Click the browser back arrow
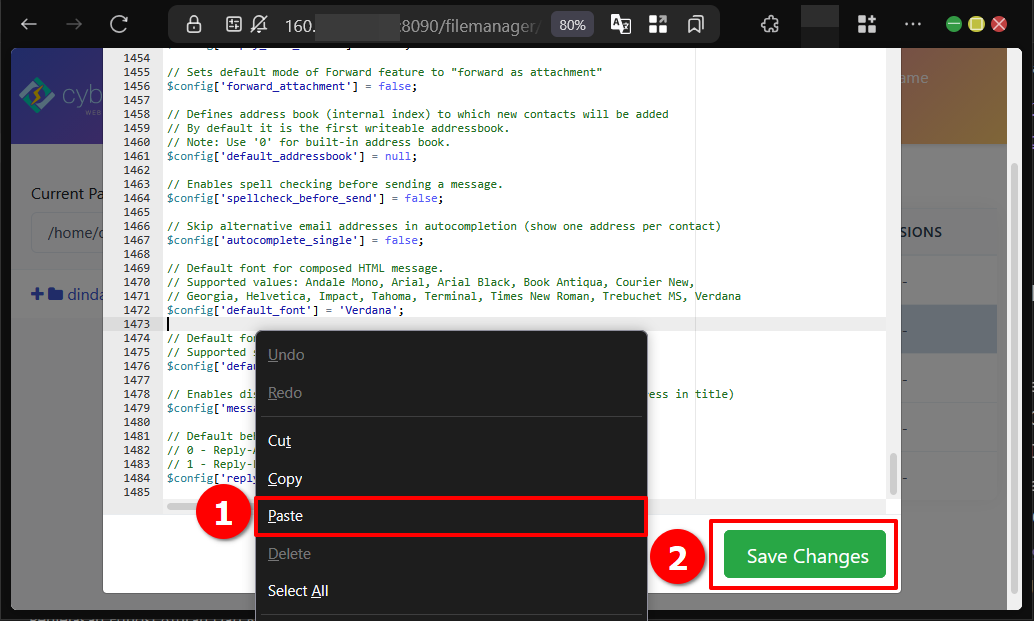The width and height of the screenshot is (1034, 621). pos(29,24)
